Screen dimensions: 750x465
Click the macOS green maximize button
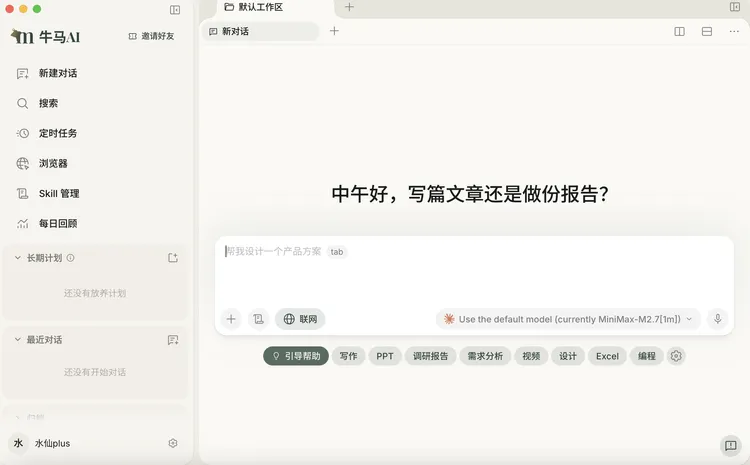(x=37, y=9)
